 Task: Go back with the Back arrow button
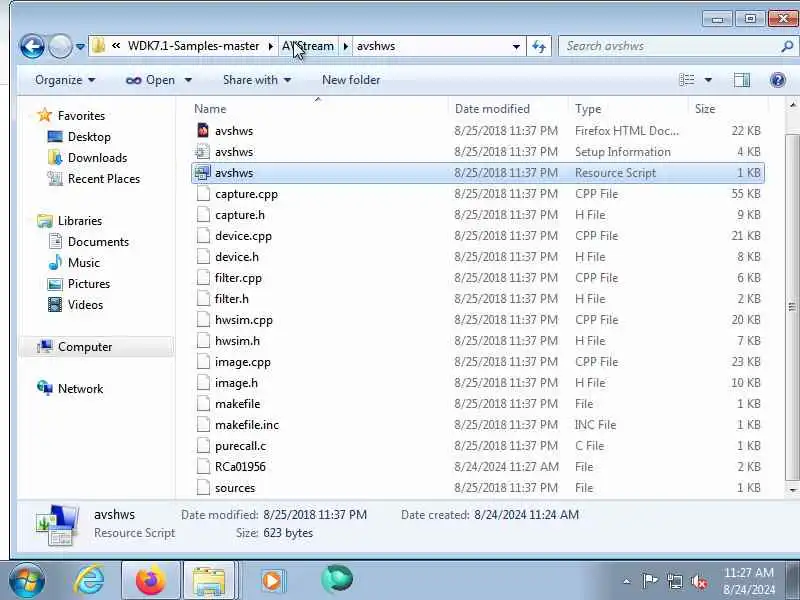pyautogui.click(x=32, y=46)
